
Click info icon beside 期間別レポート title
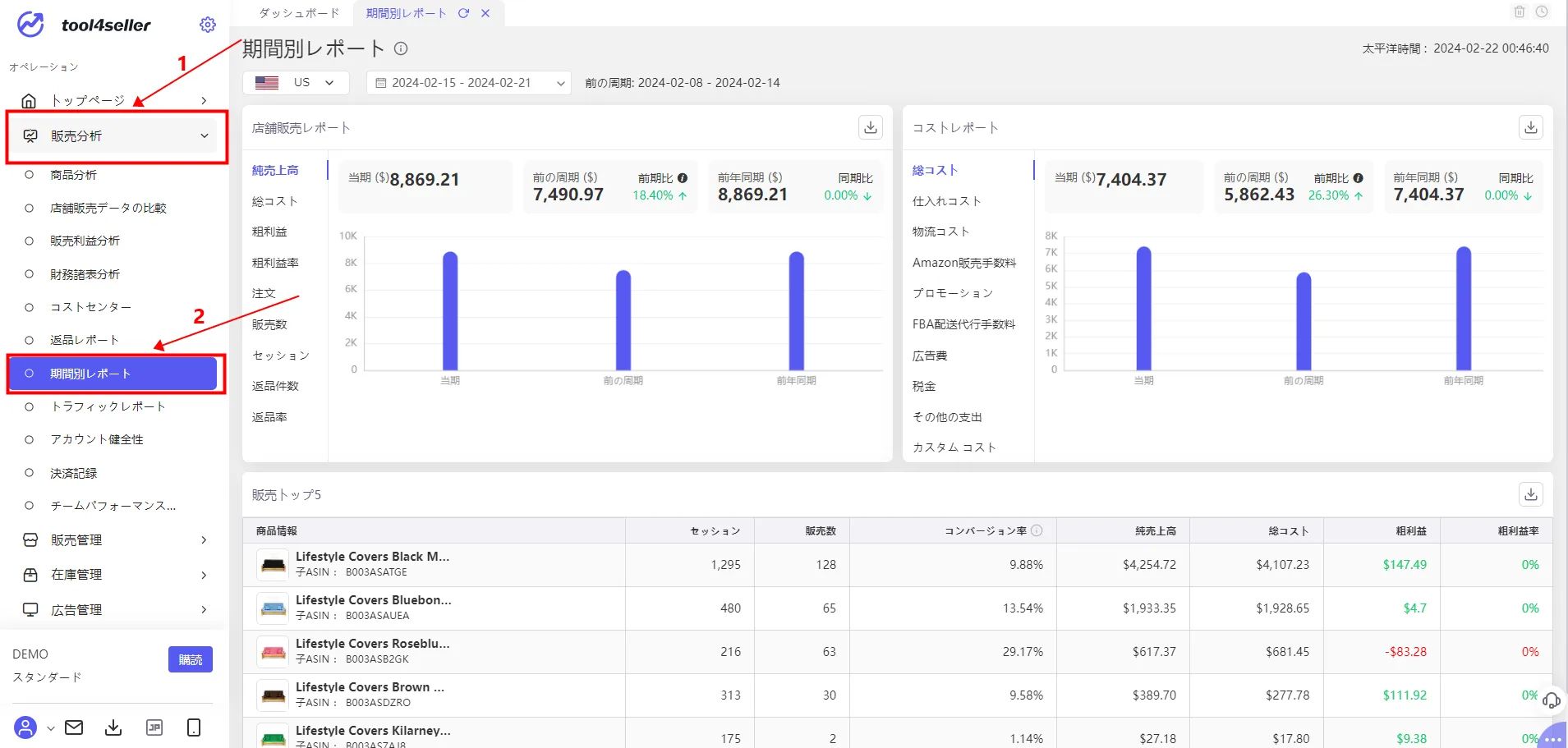pos(401,48)
